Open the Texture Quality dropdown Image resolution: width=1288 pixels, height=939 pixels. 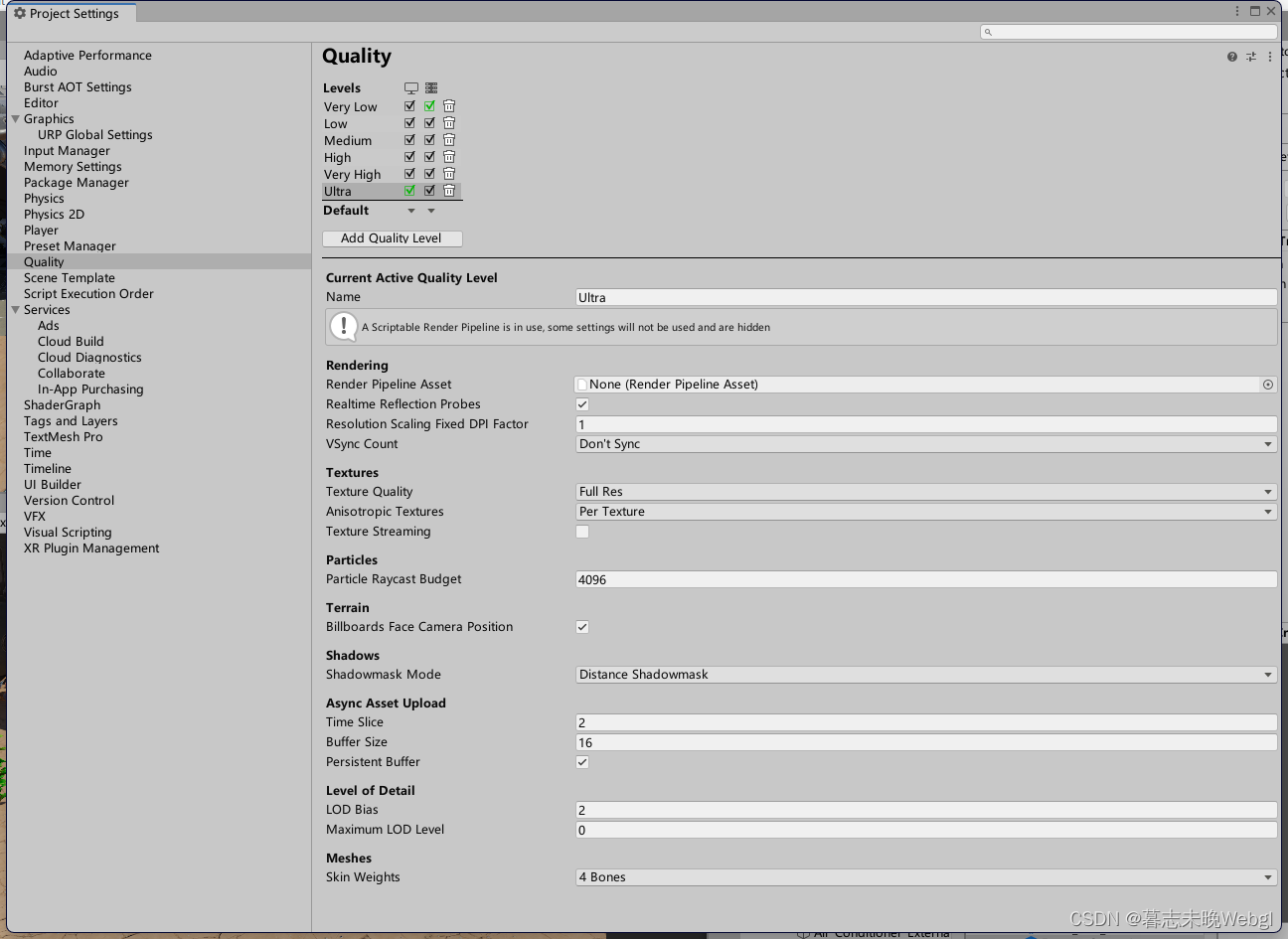[926, 492]
